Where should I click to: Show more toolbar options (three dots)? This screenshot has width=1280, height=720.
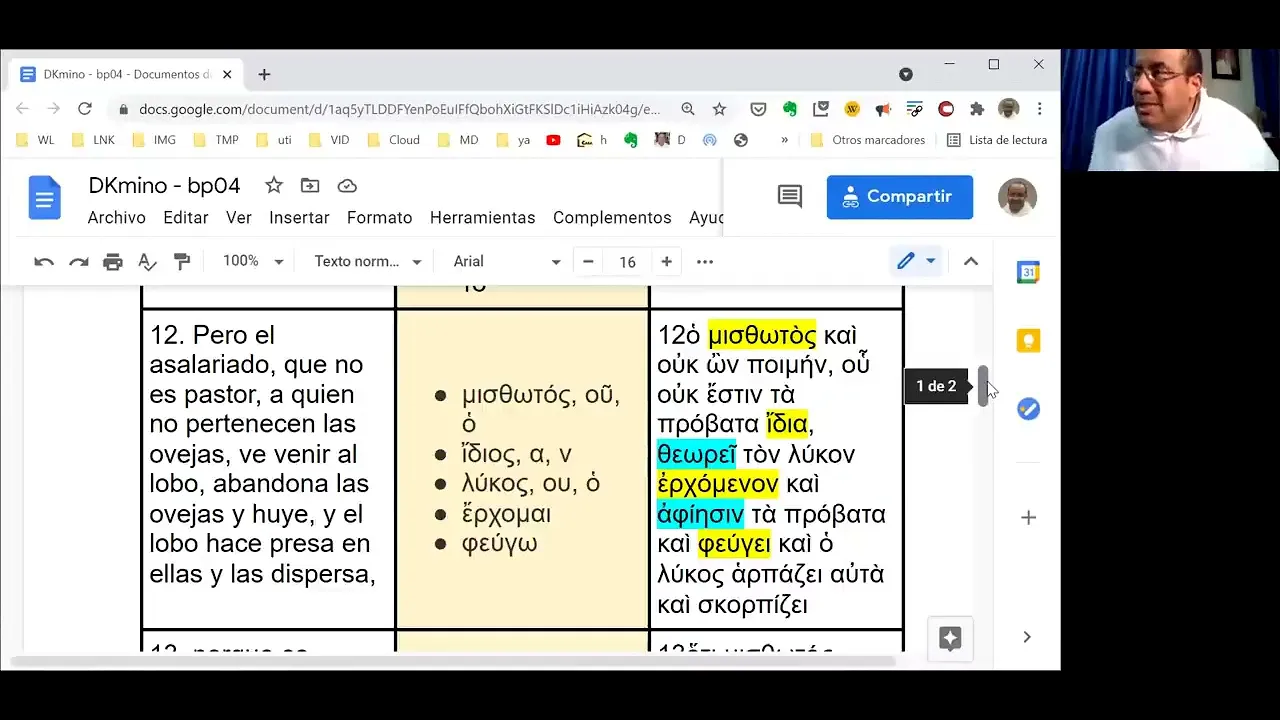705,262
